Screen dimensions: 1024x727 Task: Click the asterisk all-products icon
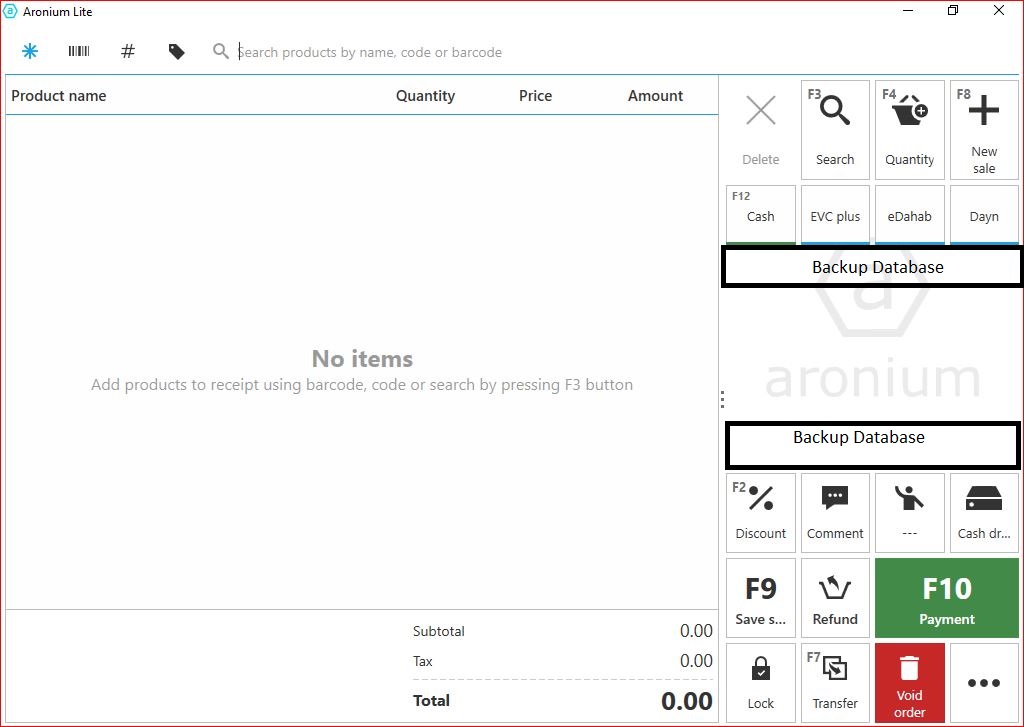[x=30, y=52]
